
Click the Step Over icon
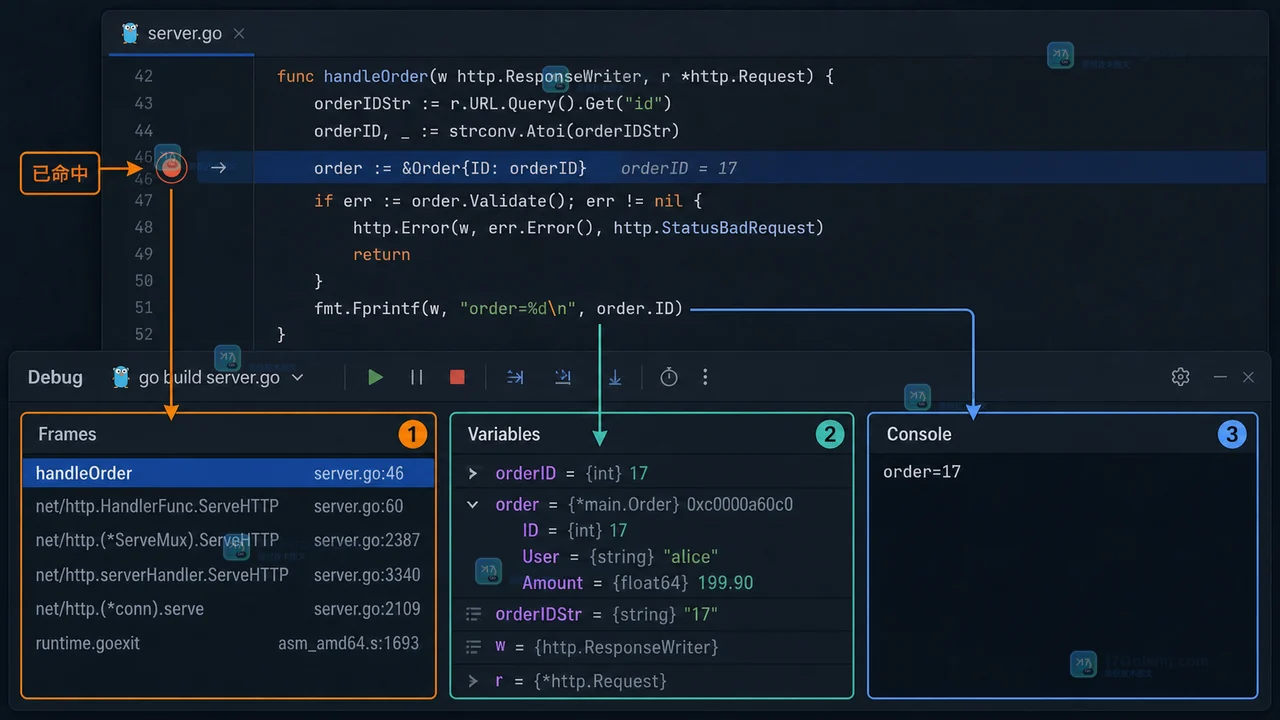[x=515, y=377]
